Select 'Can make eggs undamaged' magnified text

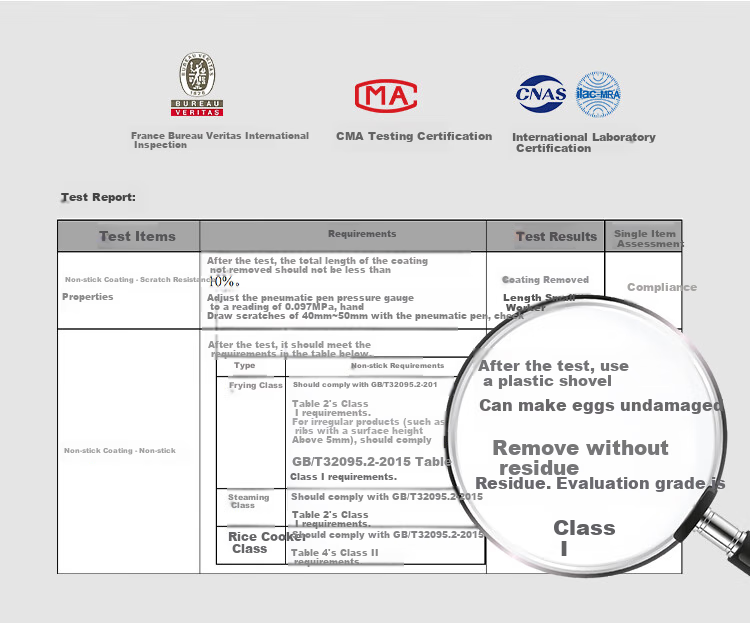click(x=600, y=405)
